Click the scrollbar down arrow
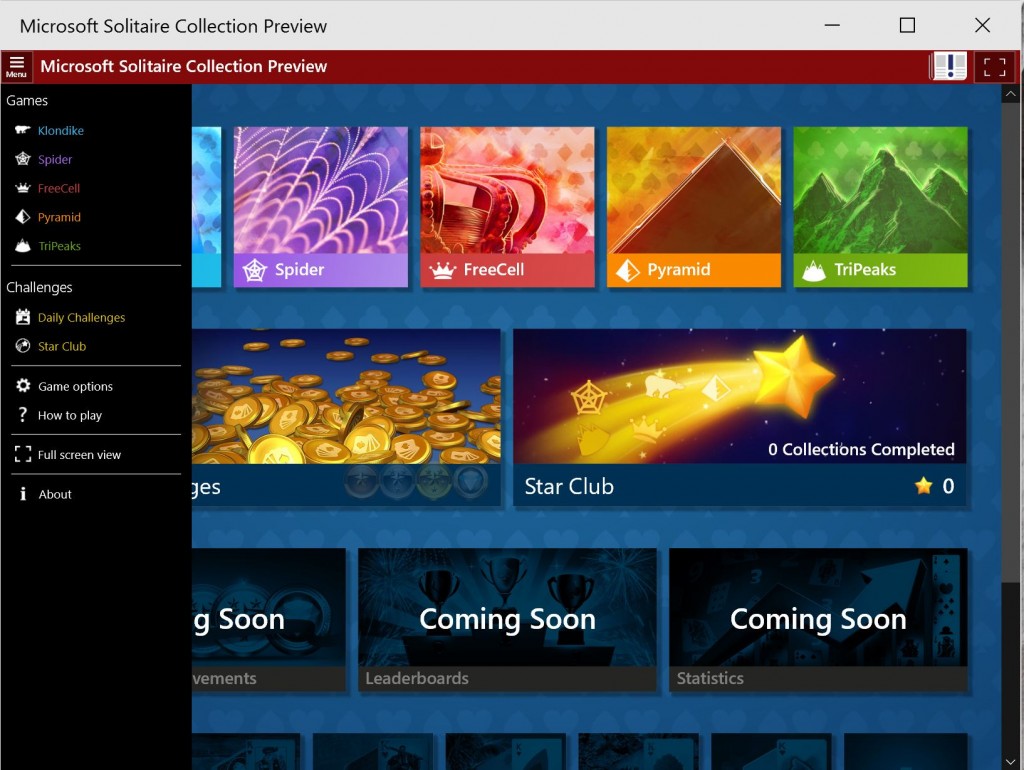 [1010, 762]
